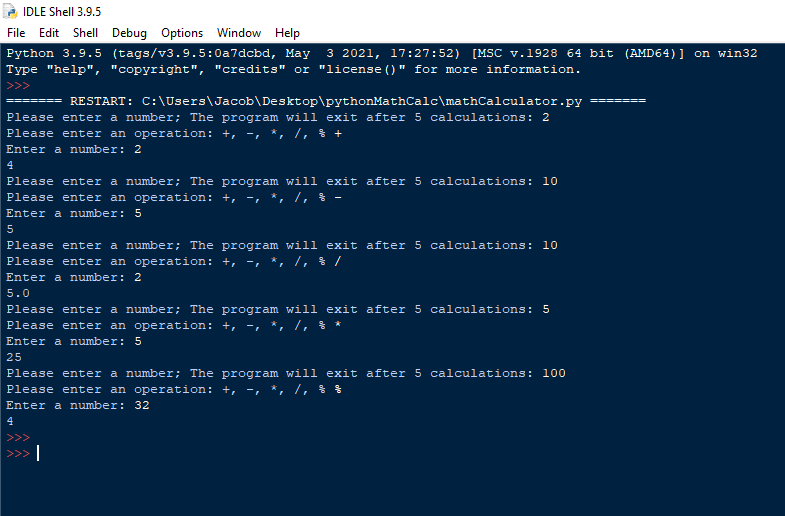This screenshot has width=785, height=516.
Task: Open the Debug menu
Action: pos(129,33)
